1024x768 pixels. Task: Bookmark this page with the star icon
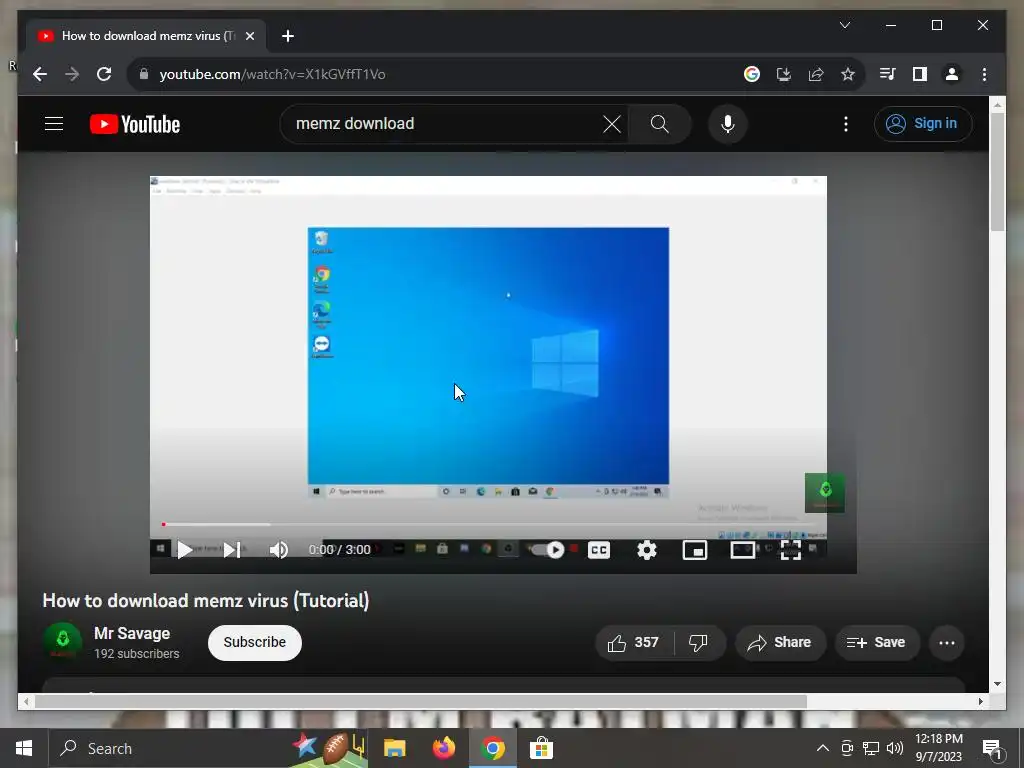pos(848,74)
